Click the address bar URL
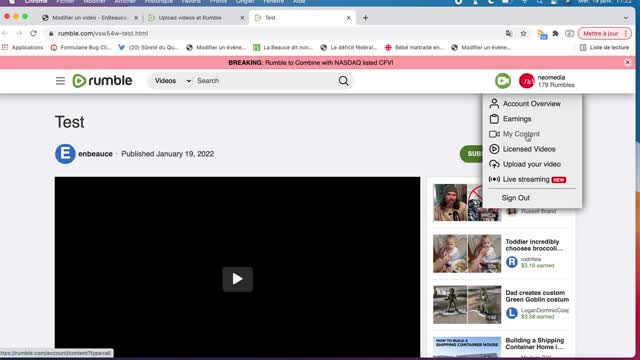Screen dimensions: 640x360 coord(103,33)
